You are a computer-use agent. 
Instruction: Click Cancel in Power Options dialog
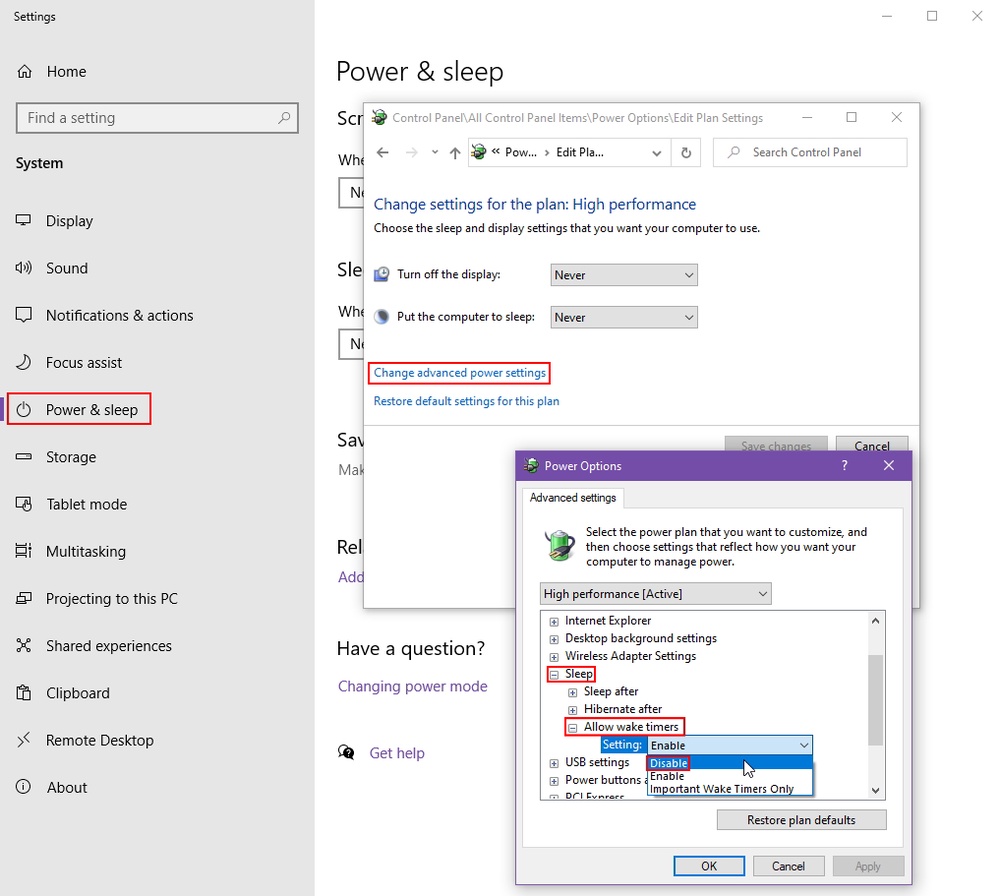tap(788, 866)
